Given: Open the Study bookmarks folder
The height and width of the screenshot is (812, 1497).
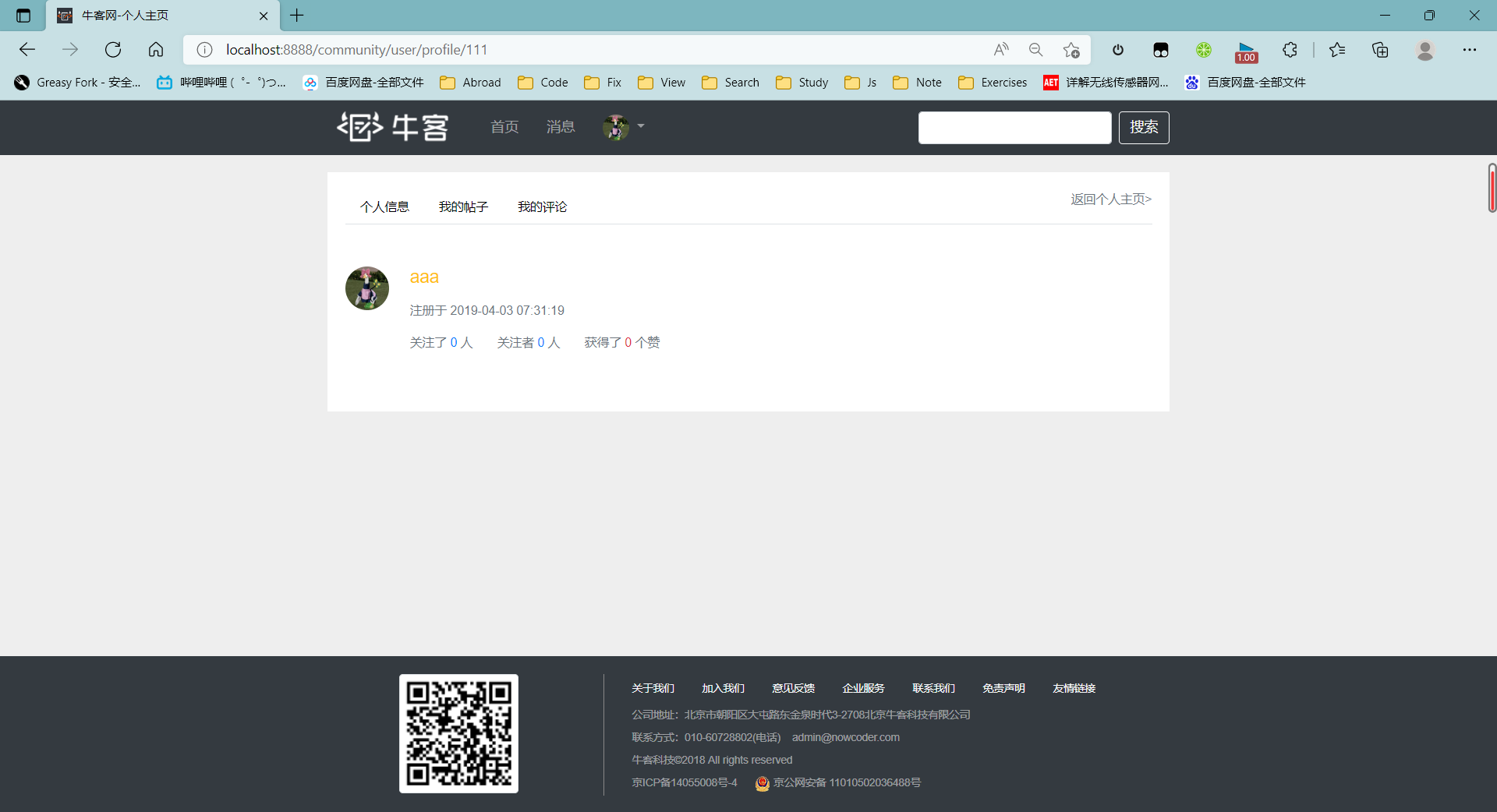Looking at the screenshot, I should pyautogui.click(x=802, y=83).
